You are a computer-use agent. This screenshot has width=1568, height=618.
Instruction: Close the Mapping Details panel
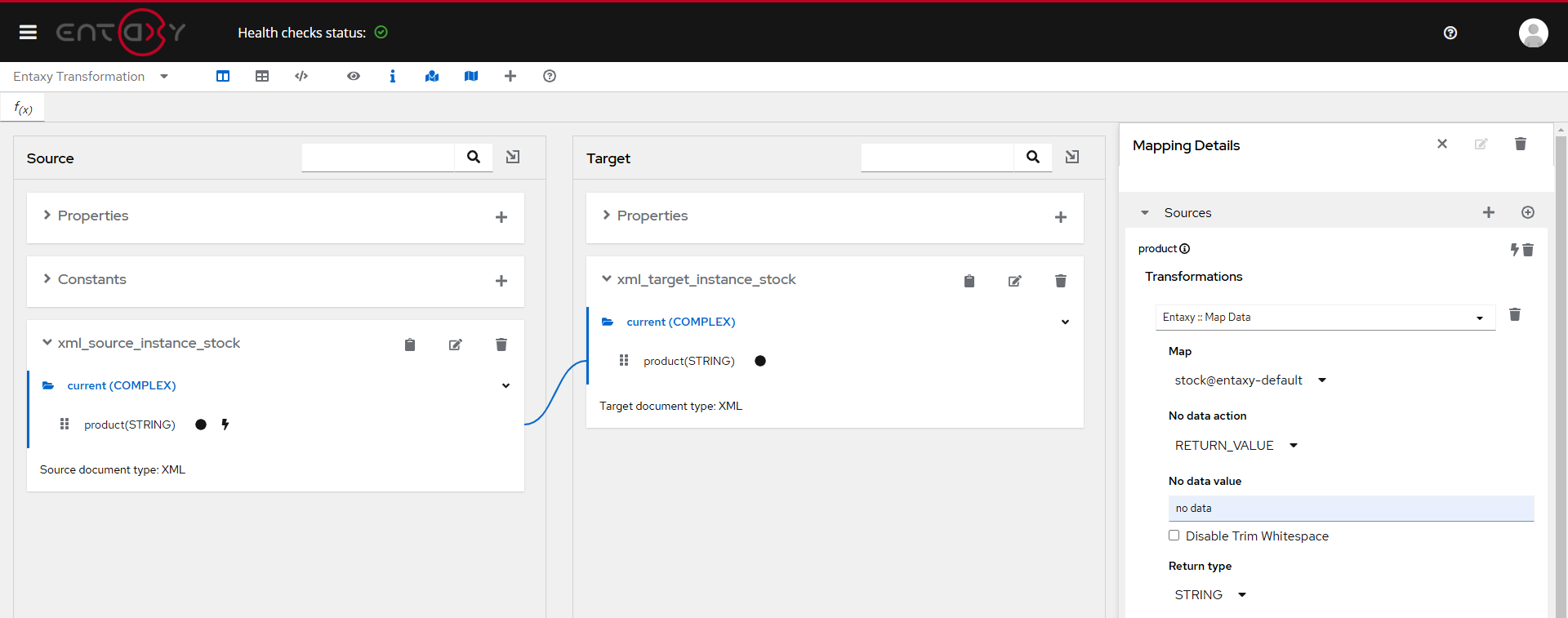pos(1442,144)
